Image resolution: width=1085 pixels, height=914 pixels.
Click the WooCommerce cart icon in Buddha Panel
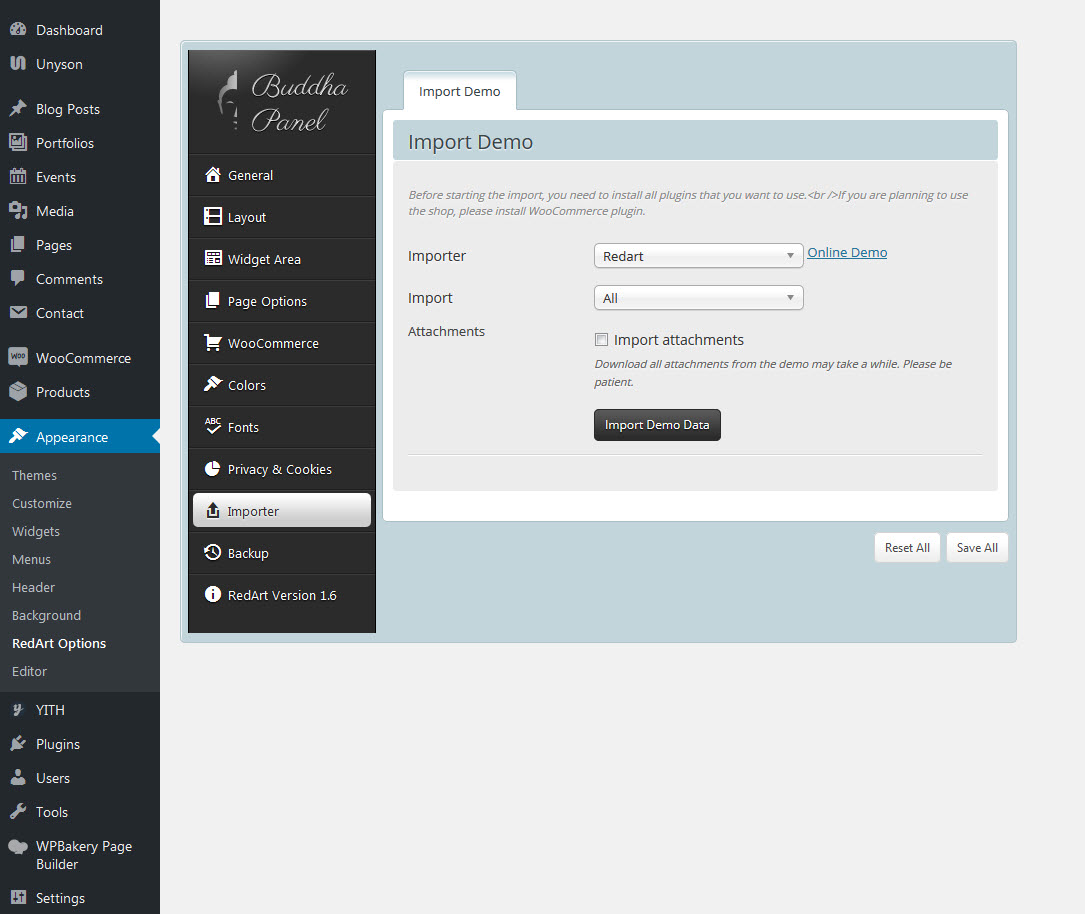point(212,343)
